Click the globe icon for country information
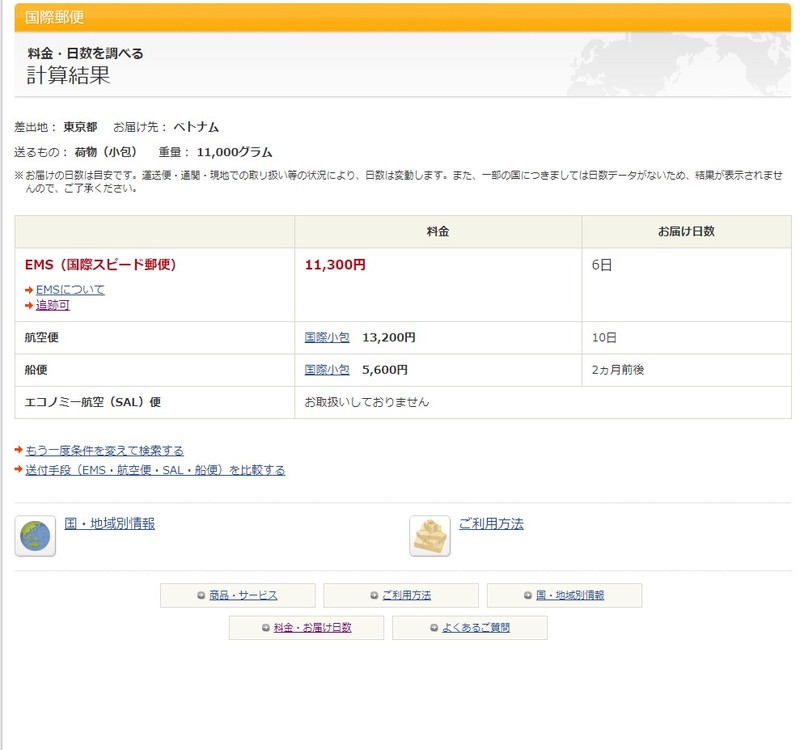This screenshot has height=750, width=800. tap(35, 536)
